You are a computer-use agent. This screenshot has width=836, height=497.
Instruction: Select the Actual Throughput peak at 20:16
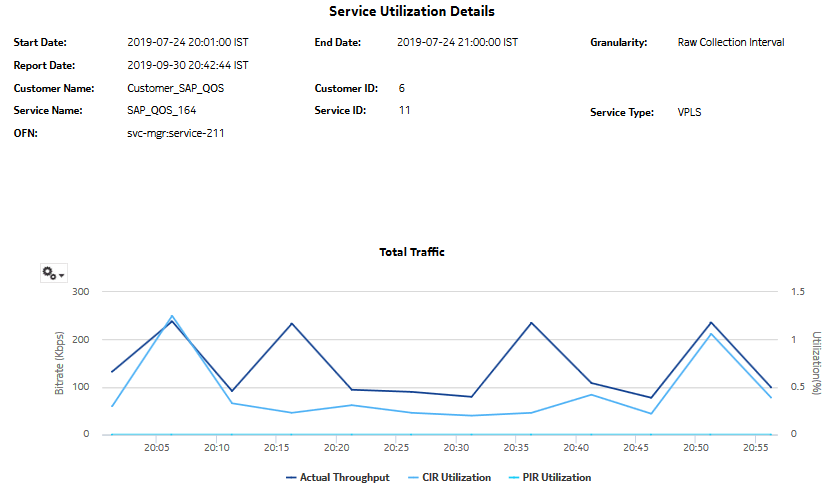[x=291, y=324]
